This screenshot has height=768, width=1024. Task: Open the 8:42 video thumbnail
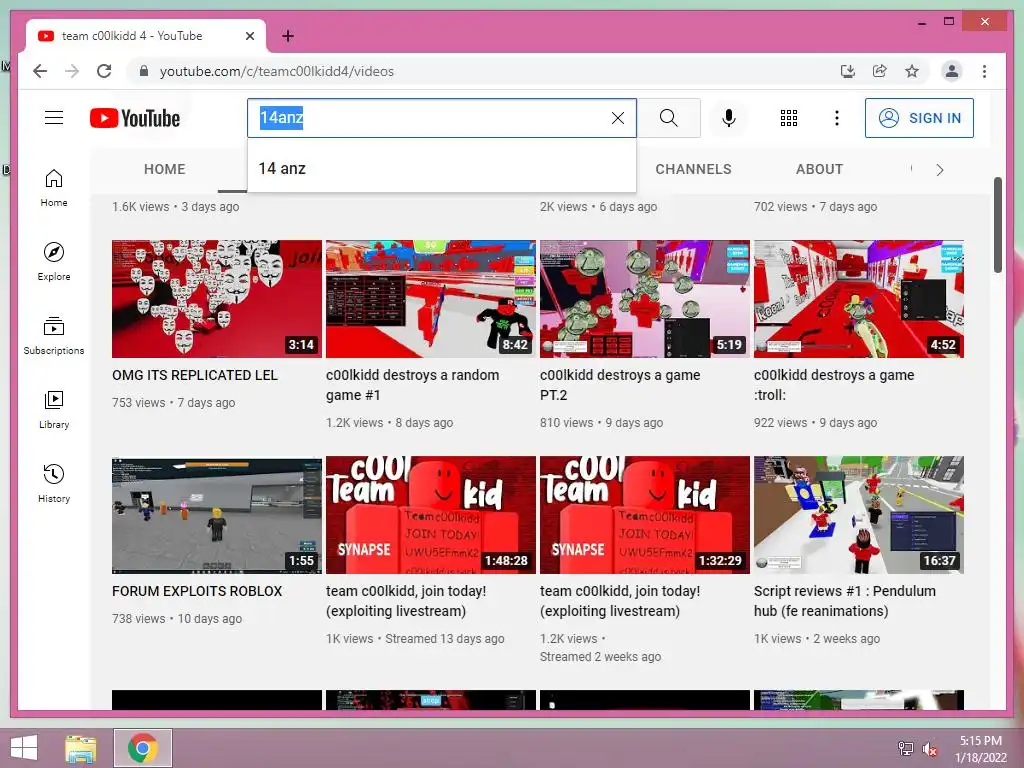tap(430, 299)
